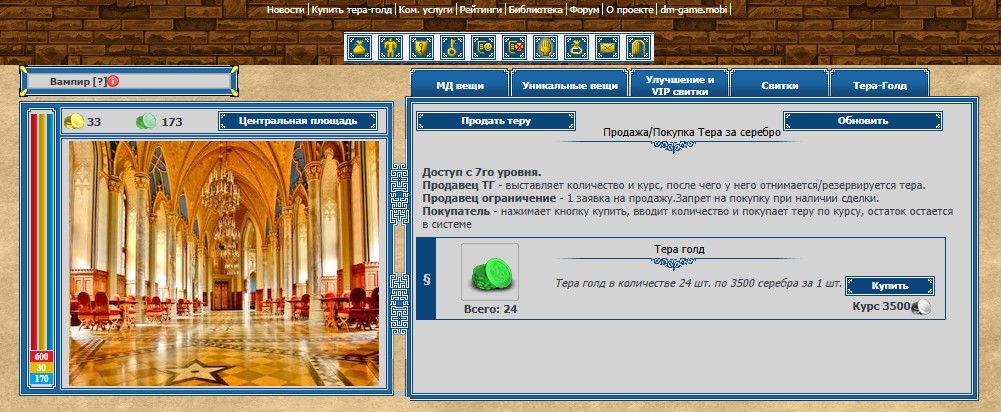Open the dm-game.mobi link
The image size is (1001, 412).
(693, 10)
